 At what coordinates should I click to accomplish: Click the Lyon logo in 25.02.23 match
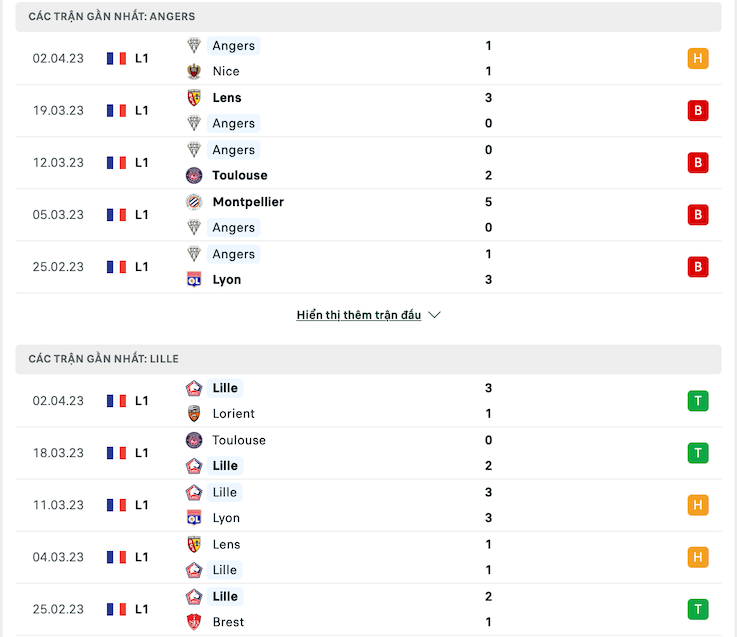coord(194,280)
